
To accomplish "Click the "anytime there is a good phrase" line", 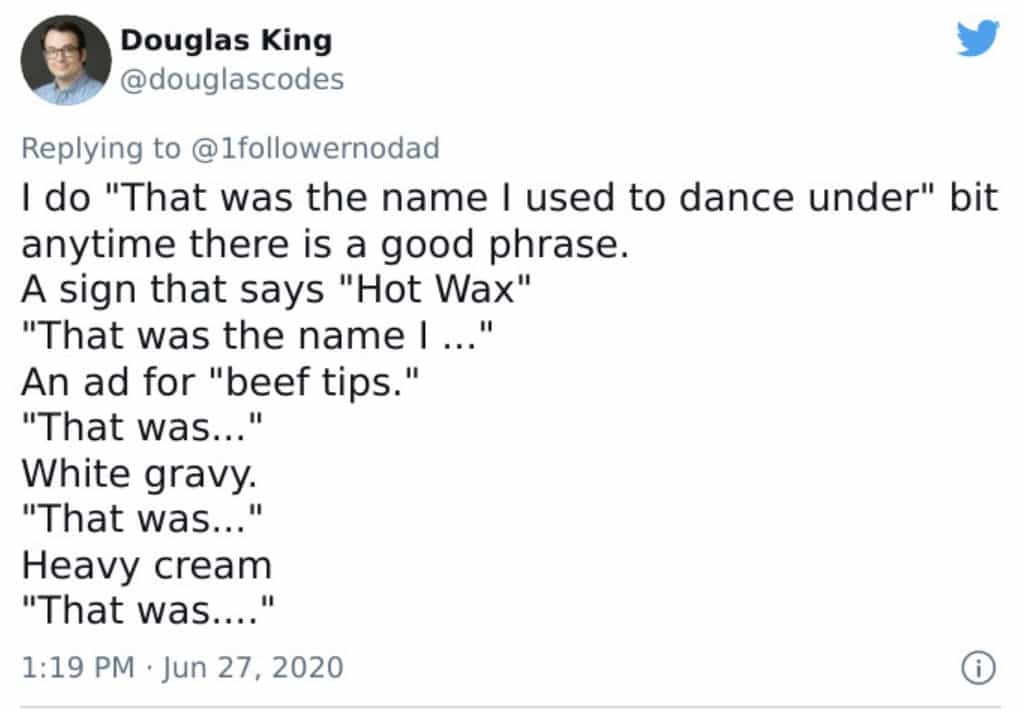I will click(x=325, y=244).
